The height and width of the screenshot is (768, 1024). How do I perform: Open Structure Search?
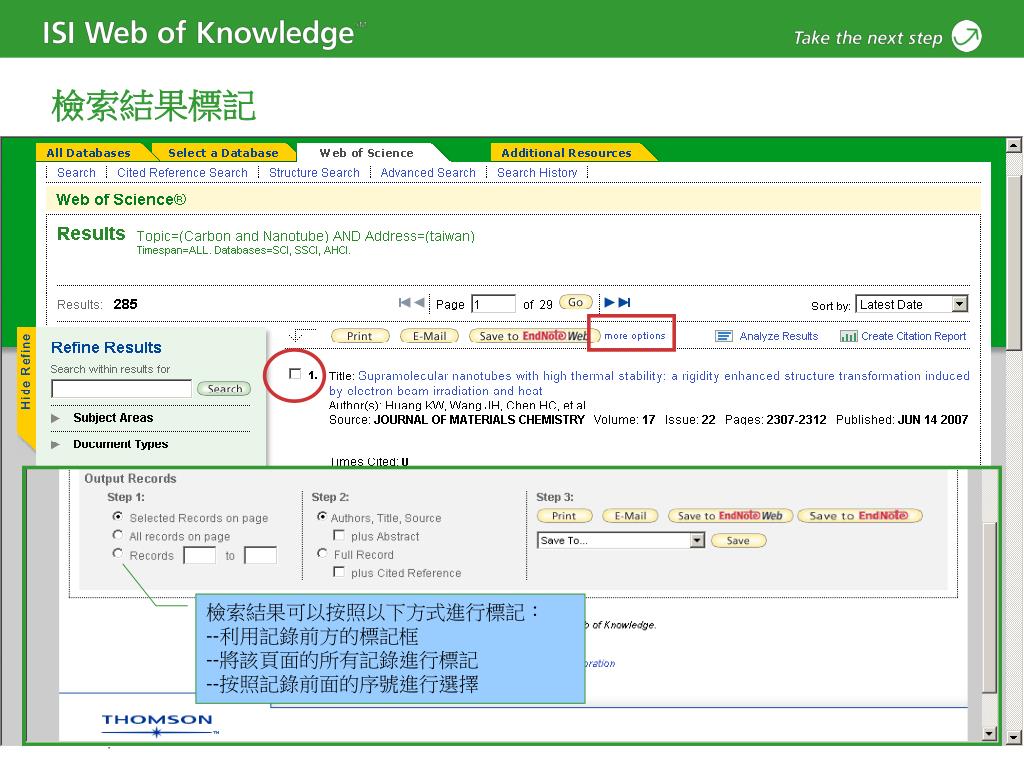coord(314,172)
